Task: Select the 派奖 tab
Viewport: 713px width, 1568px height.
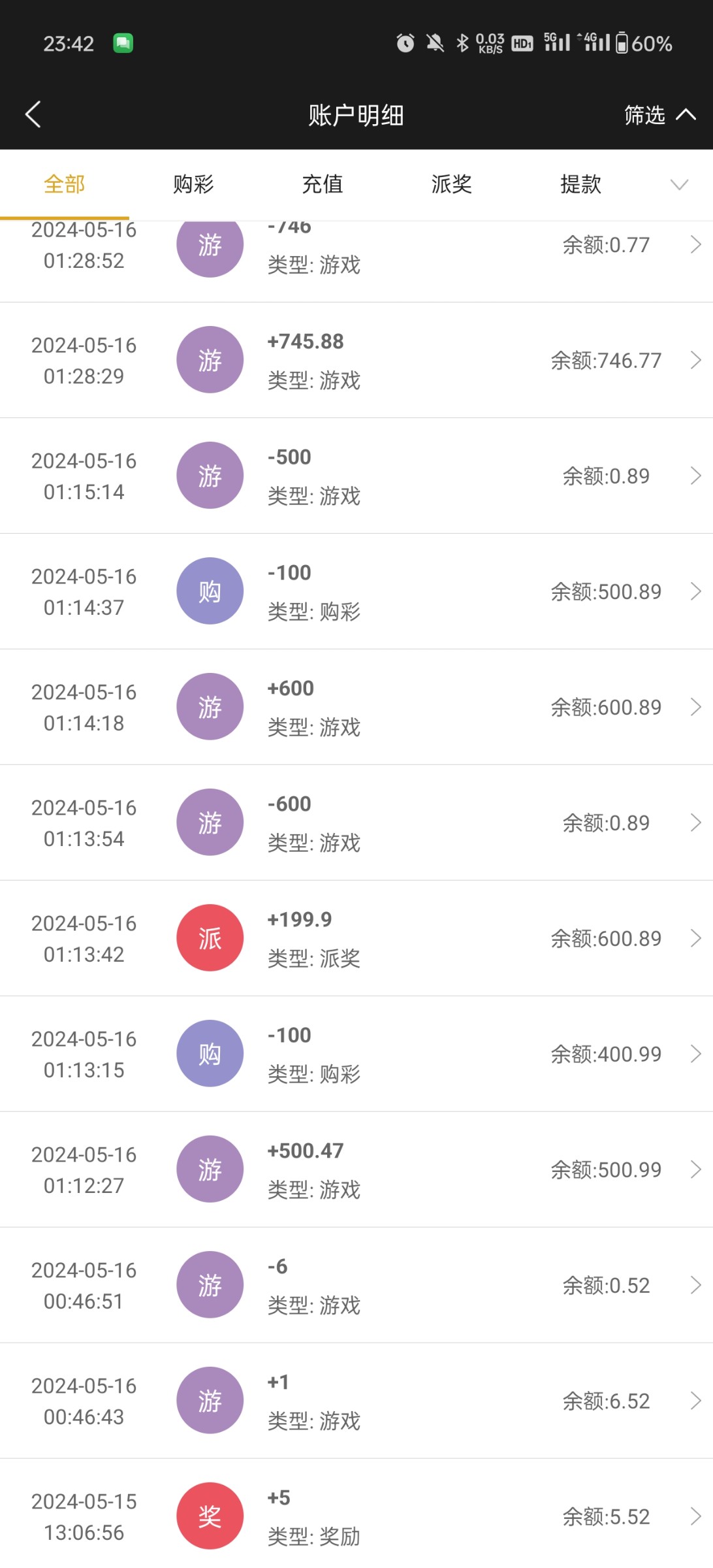Action: pos(451,185)
